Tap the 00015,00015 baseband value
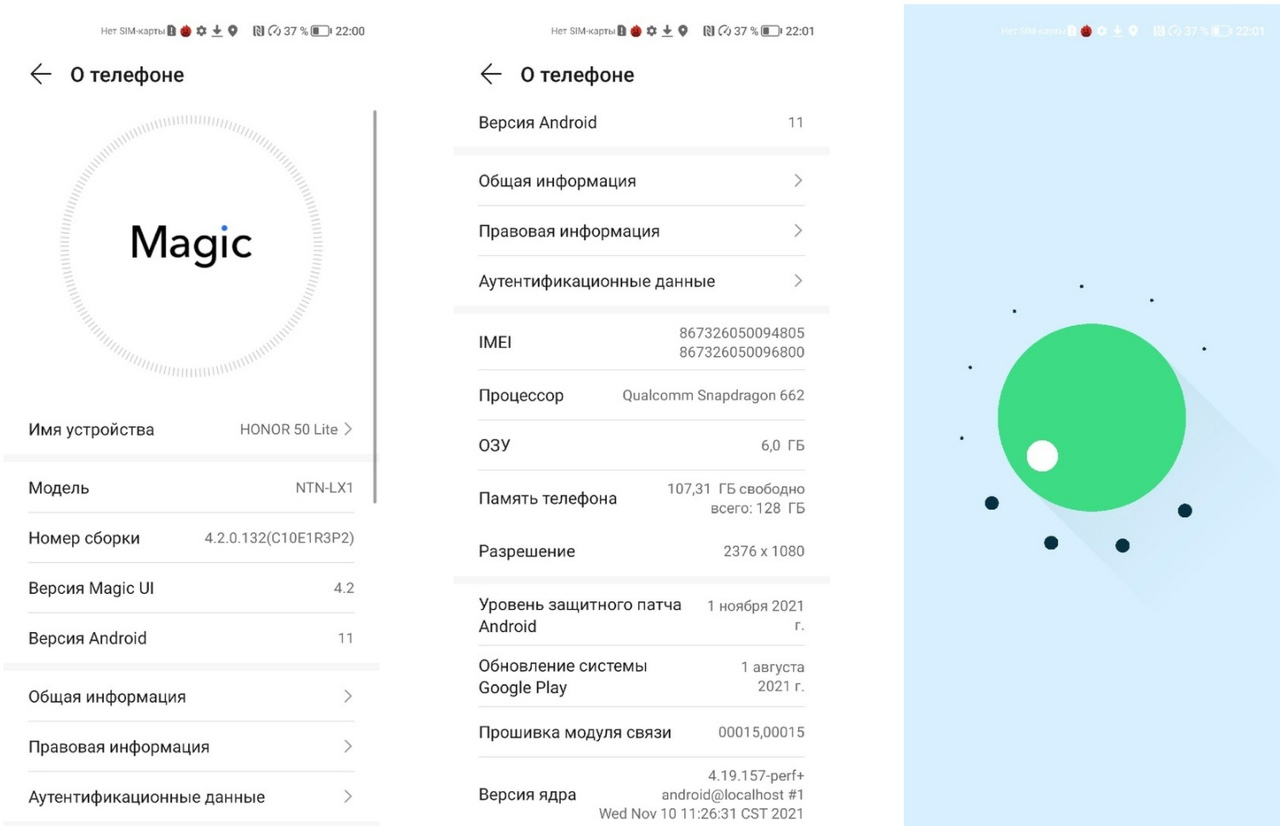The width and height of the screenshot is (1280, 826). pyautogui.click(x=761, y=733)
